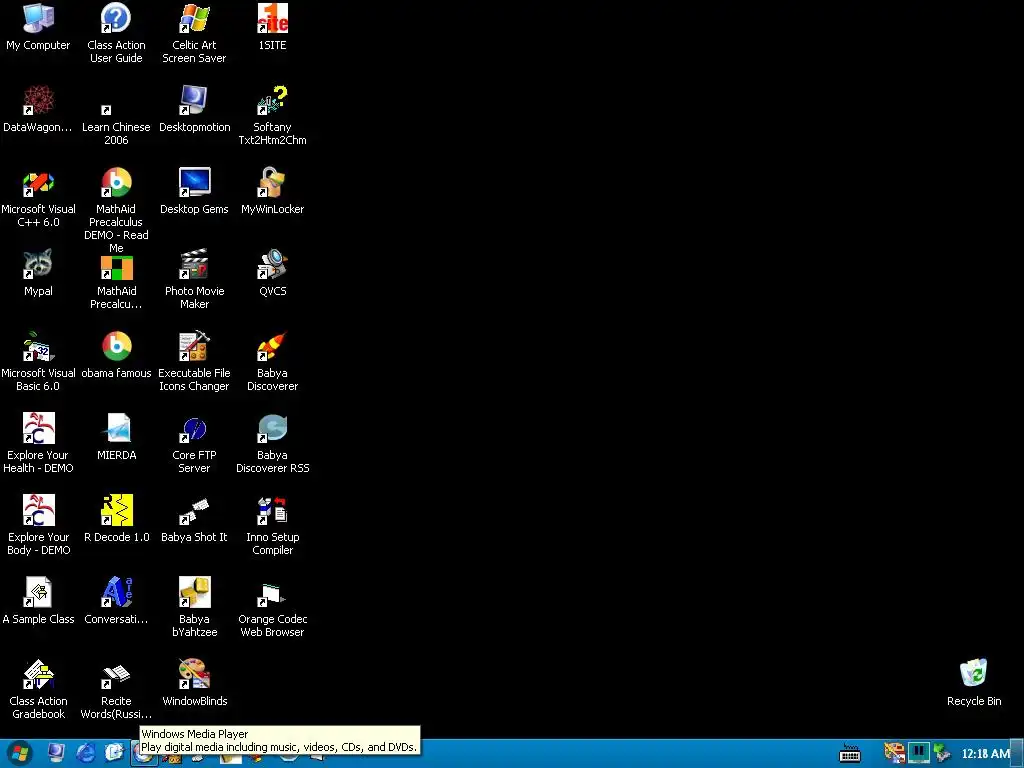The image size is (1024, 768).
Task: Select the R Decode 1.0 icon
Action: 116,511
